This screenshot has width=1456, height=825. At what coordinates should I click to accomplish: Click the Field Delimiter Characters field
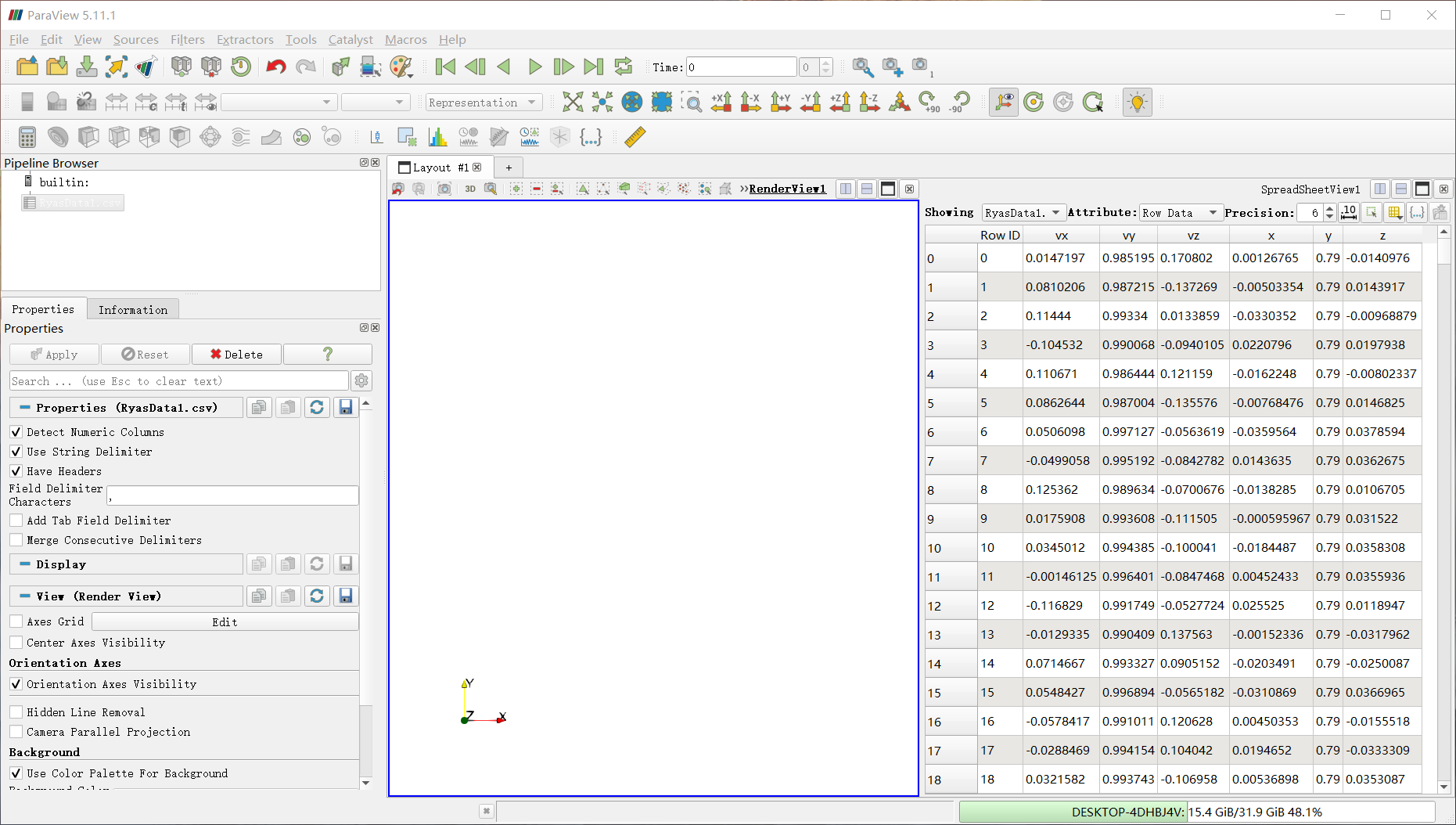pos(232,495)
